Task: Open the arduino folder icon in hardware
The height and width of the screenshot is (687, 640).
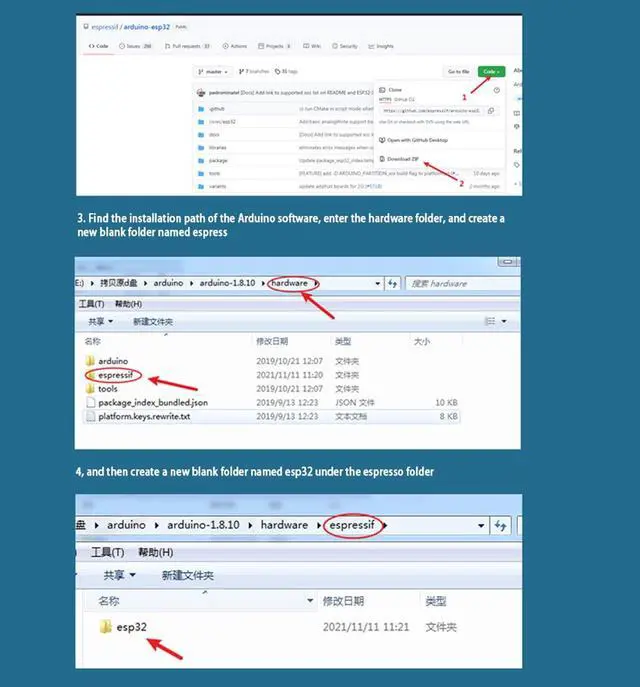Action: point(90,361)
